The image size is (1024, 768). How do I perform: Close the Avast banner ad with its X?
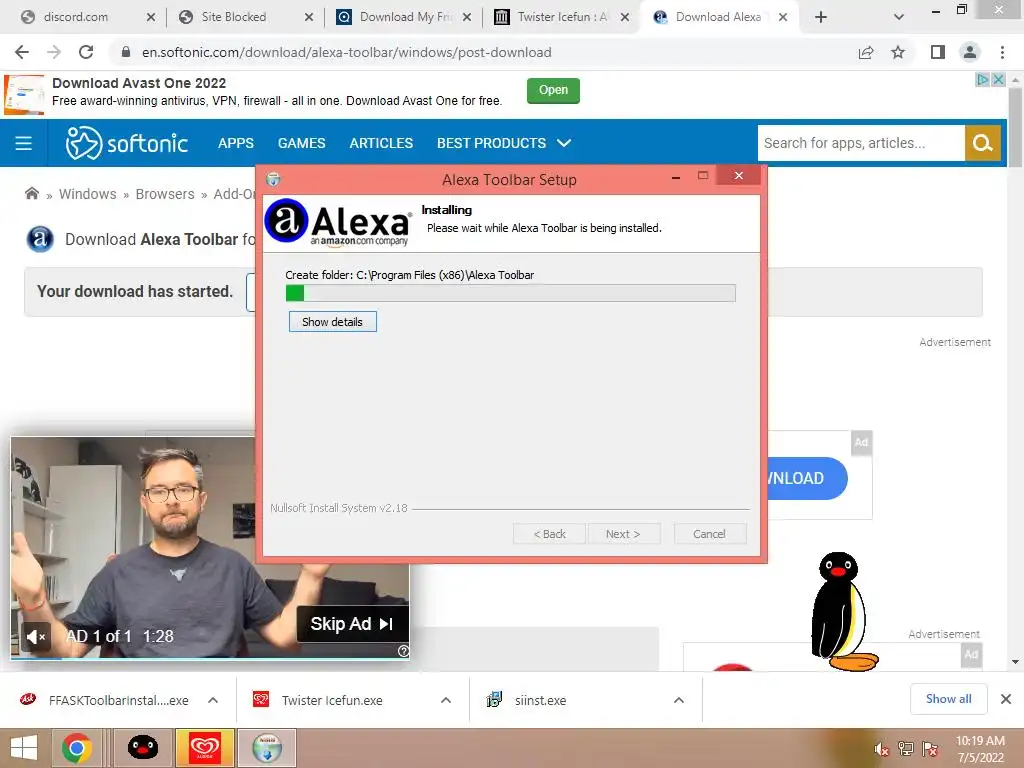coord(998,80)
